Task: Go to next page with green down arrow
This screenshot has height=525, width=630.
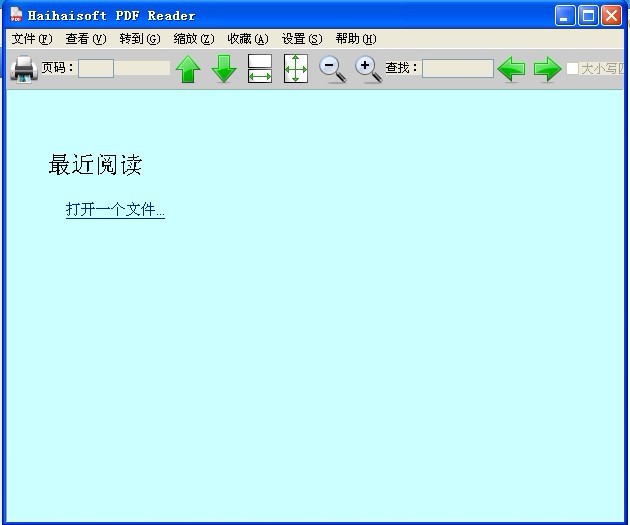Action: [224, 69]
